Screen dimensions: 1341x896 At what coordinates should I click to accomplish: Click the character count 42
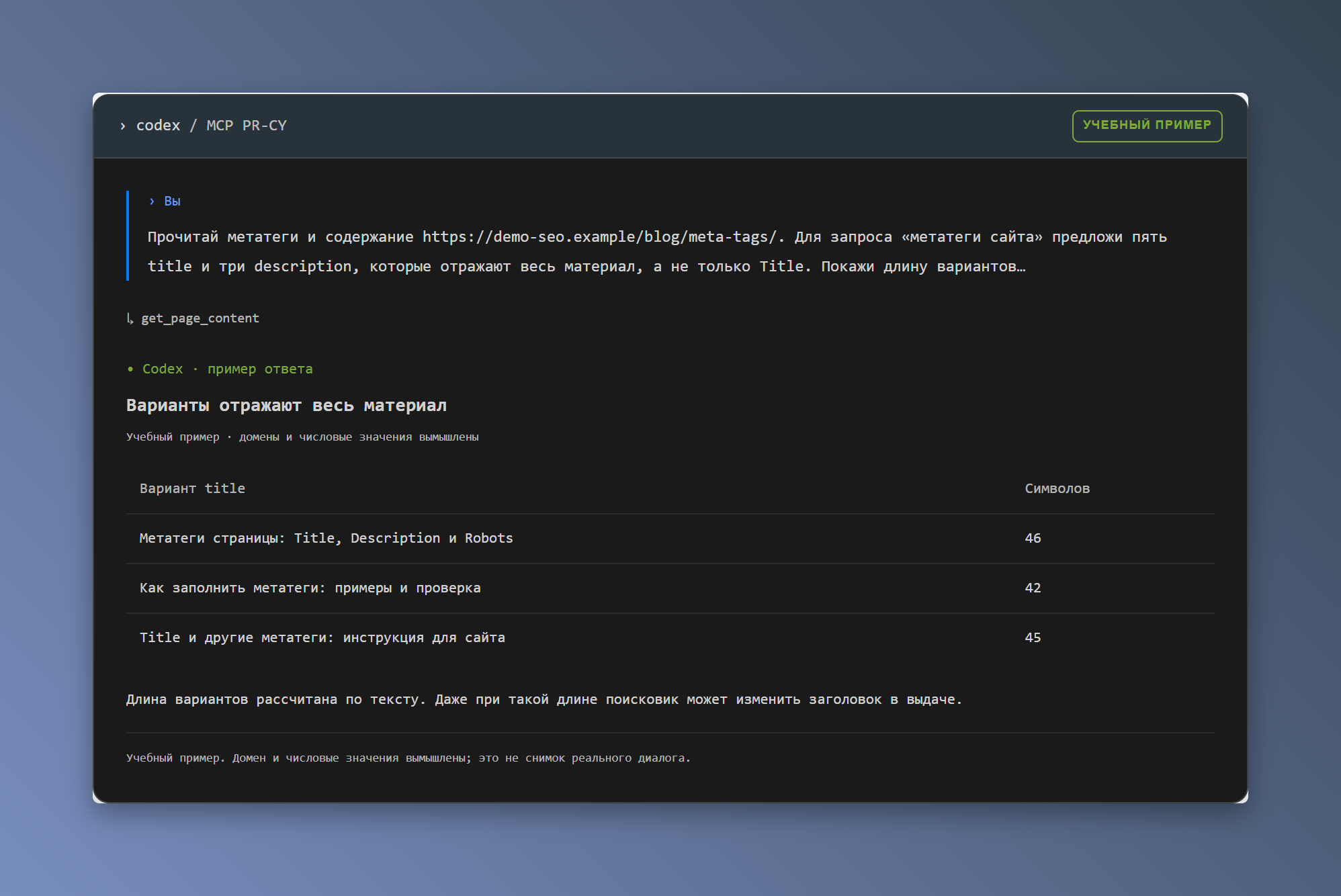[x=1033, y=588]
